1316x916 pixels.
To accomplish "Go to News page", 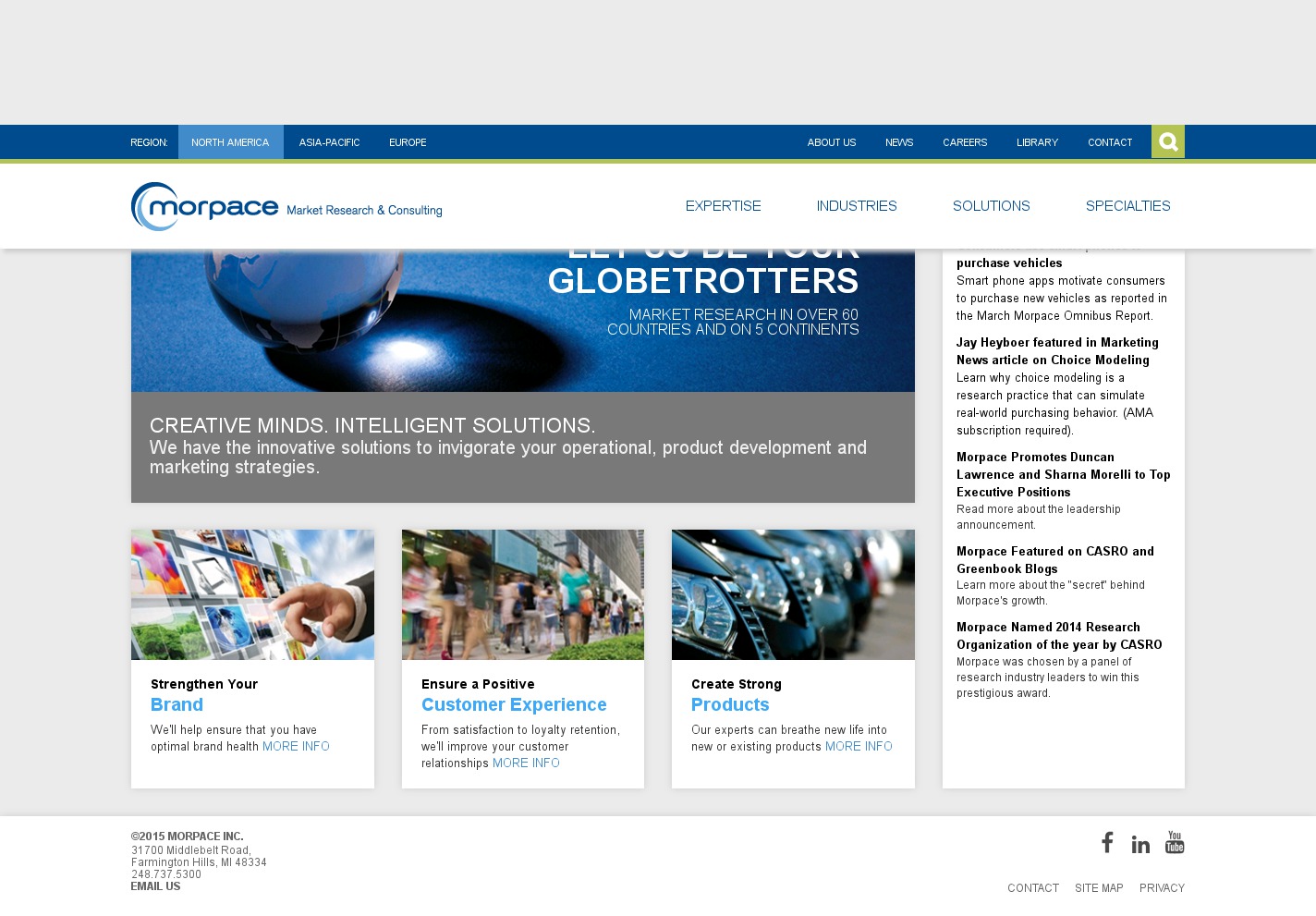I will click(899, 142).
